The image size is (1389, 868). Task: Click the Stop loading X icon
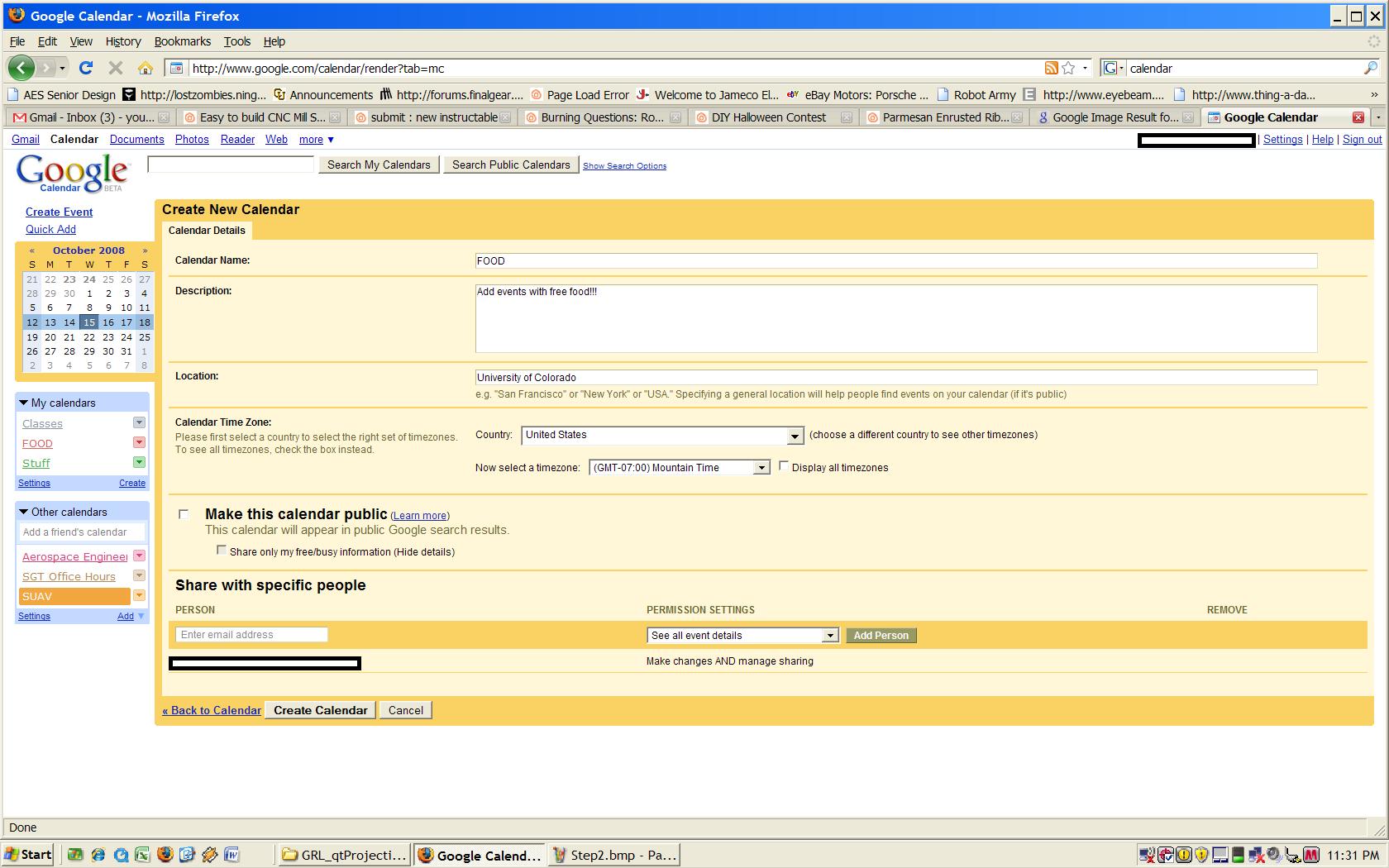(x=116, y=68)
